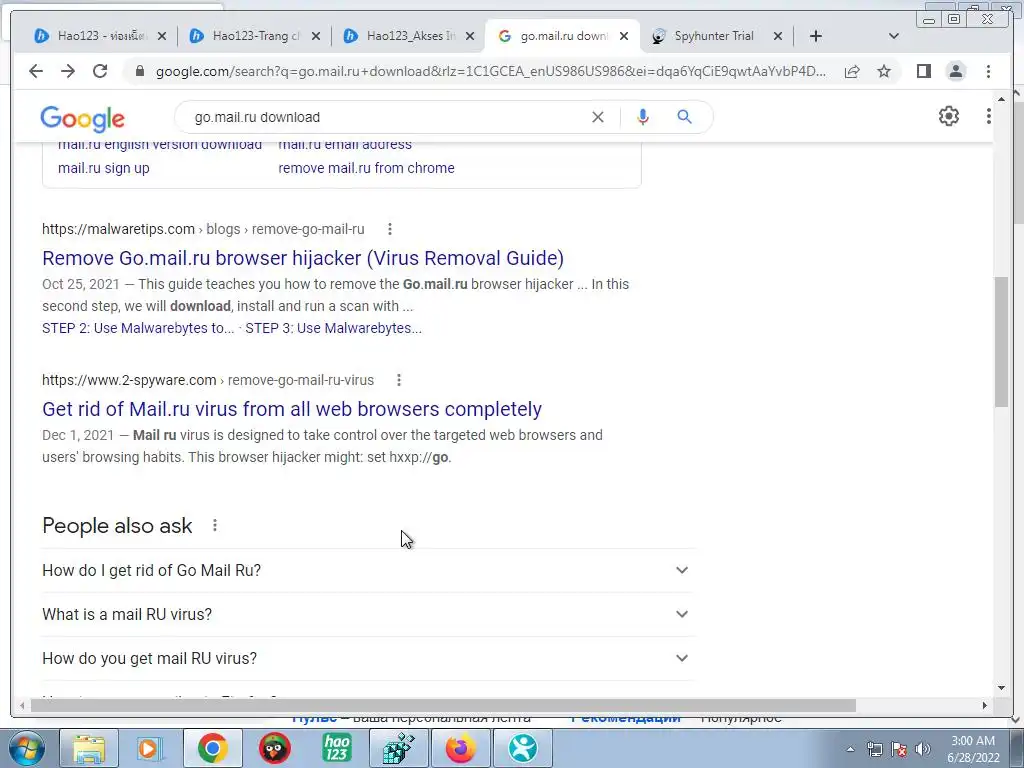The height and width of the screenshot is (768, 1024).
Task: Open Chrome profile avatar menu
Action: pos(955,71)
